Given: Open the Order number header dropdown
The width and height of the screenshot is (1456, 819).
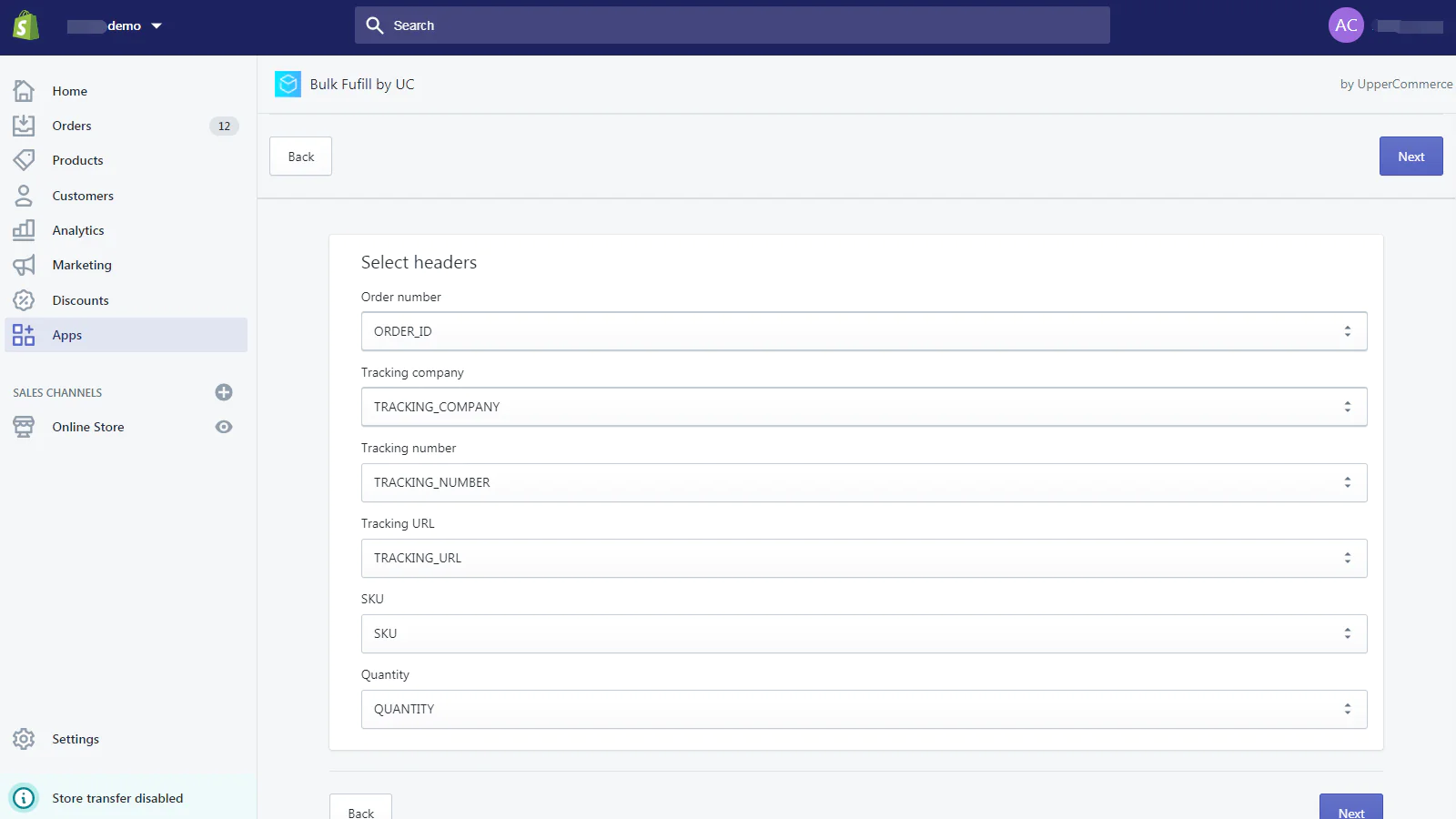Looking at the screenshot, I should (863, 331).
